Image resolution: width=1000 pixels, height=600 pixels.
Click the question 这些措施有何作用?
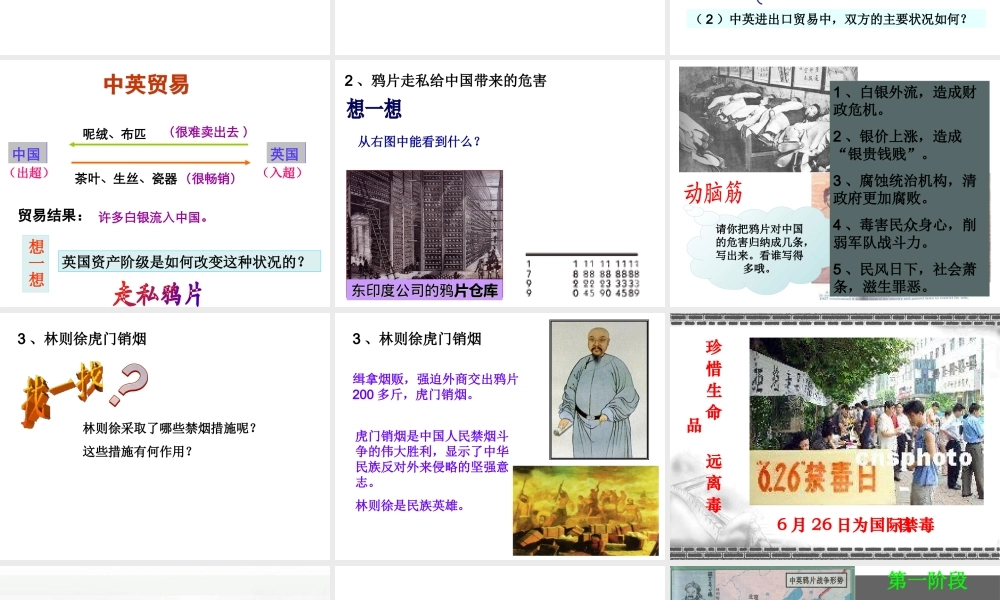(137, 451)
